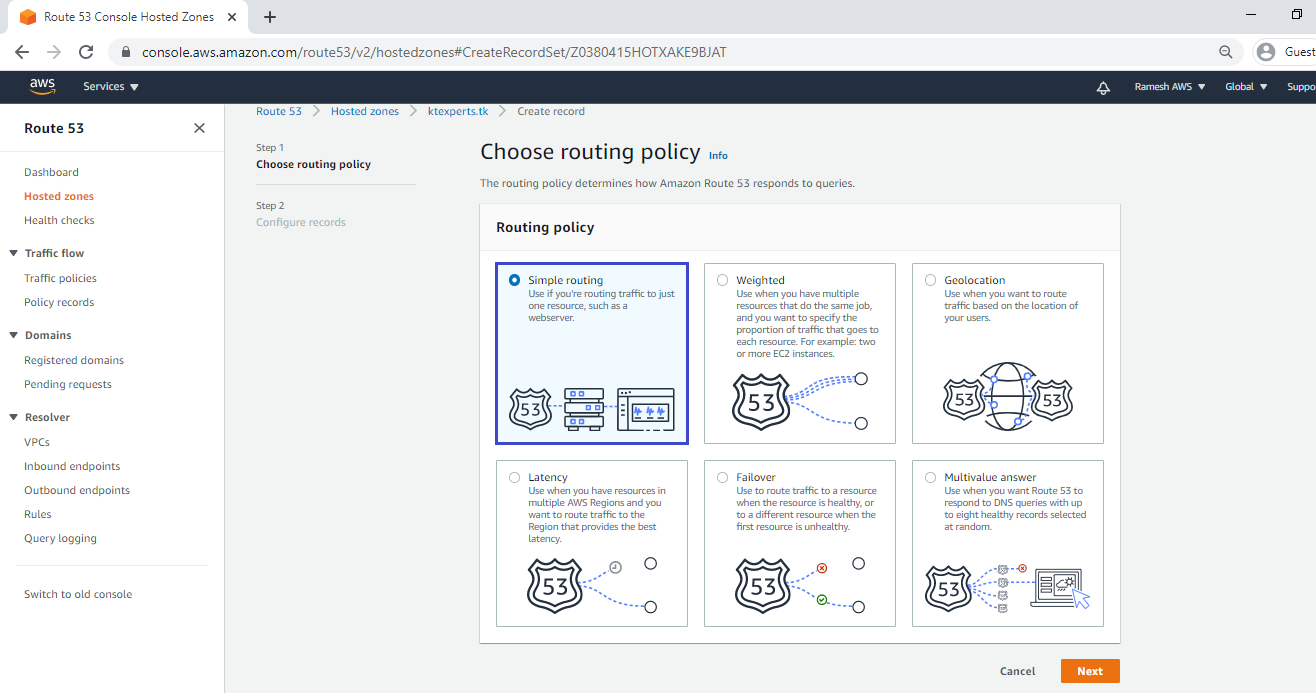Open Traffic policies in the sidebar
This screenshot has height=693, width=1316.
click(60, 278)
